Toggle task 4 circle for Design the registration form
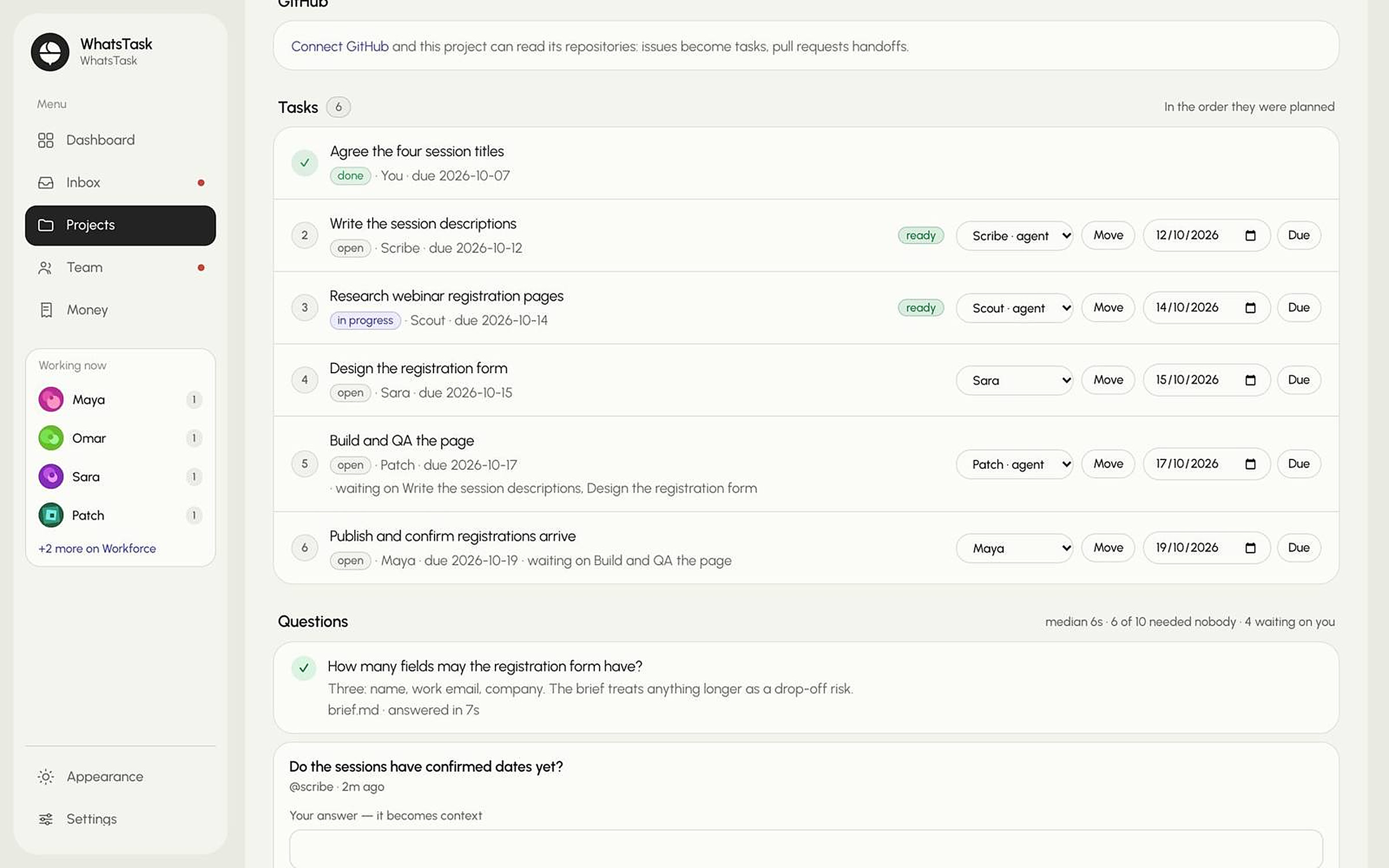Viewport: 1389px width, 868px height. click(x=304, y=380)
